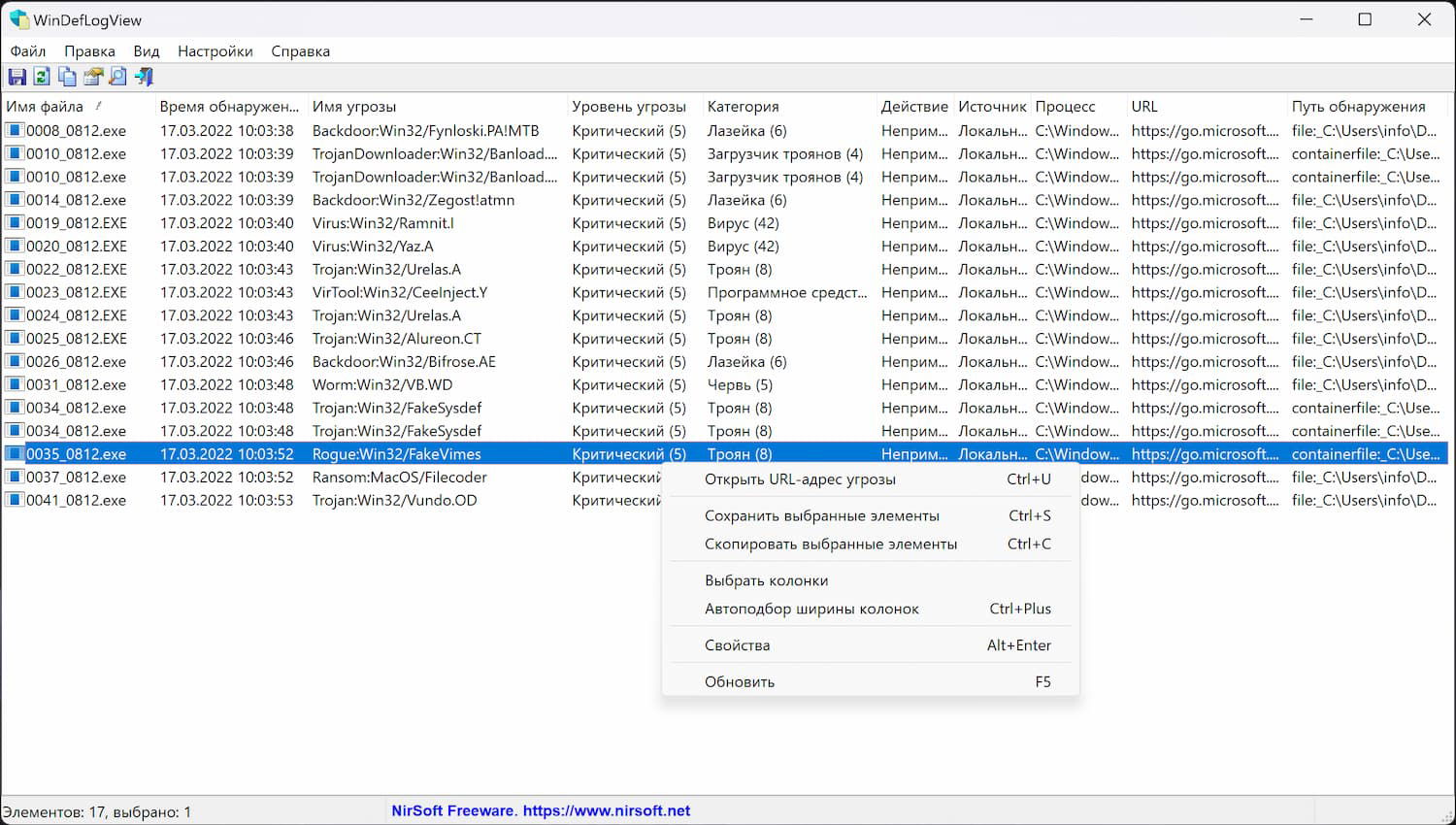Click the icon beside selected 0035_0812.exe
The height and width of the screenshot is (825, 1456).
click(x=15, y=454)
